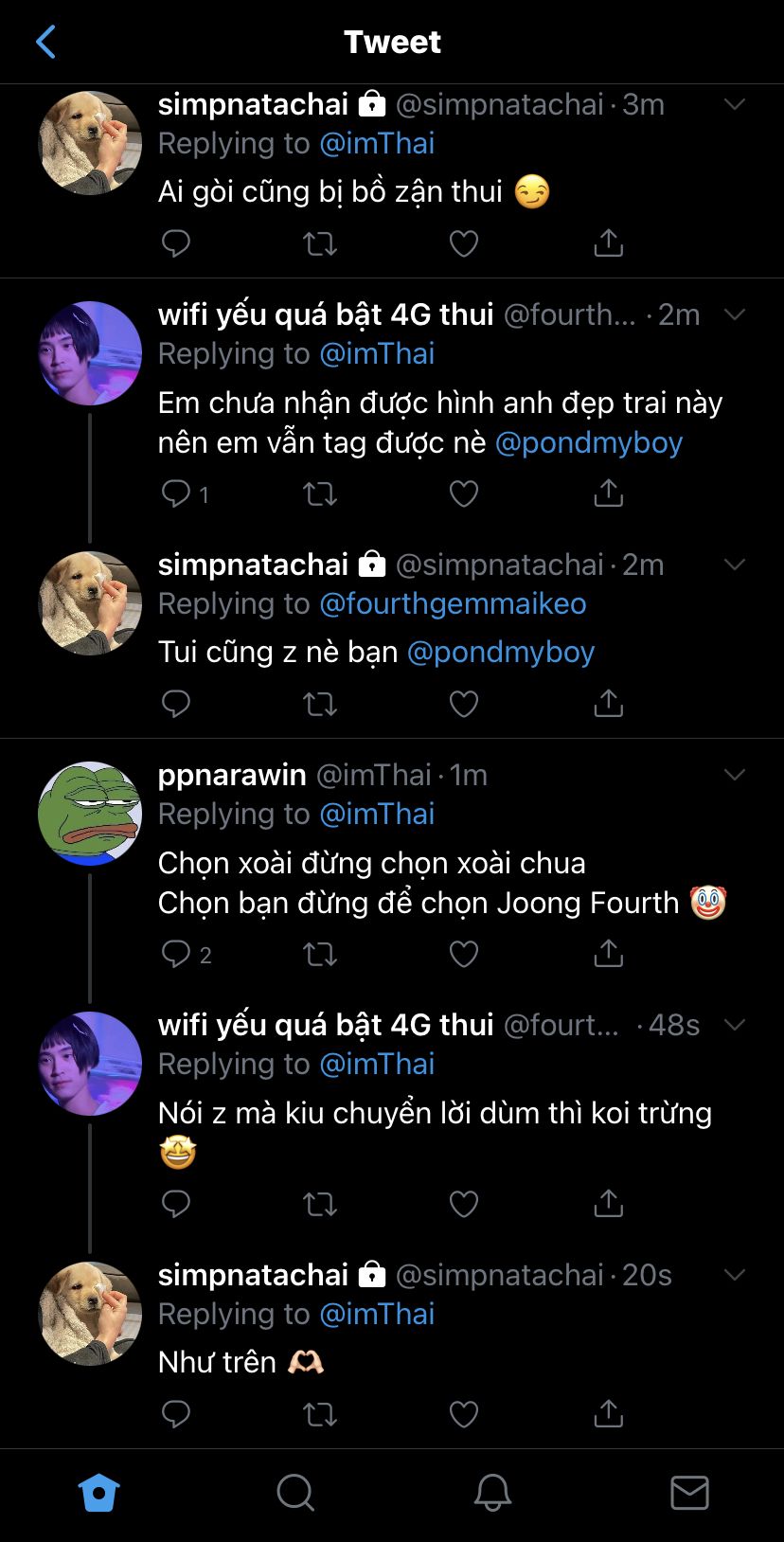Expand chevron menu on the 48s tweet

735,1025
